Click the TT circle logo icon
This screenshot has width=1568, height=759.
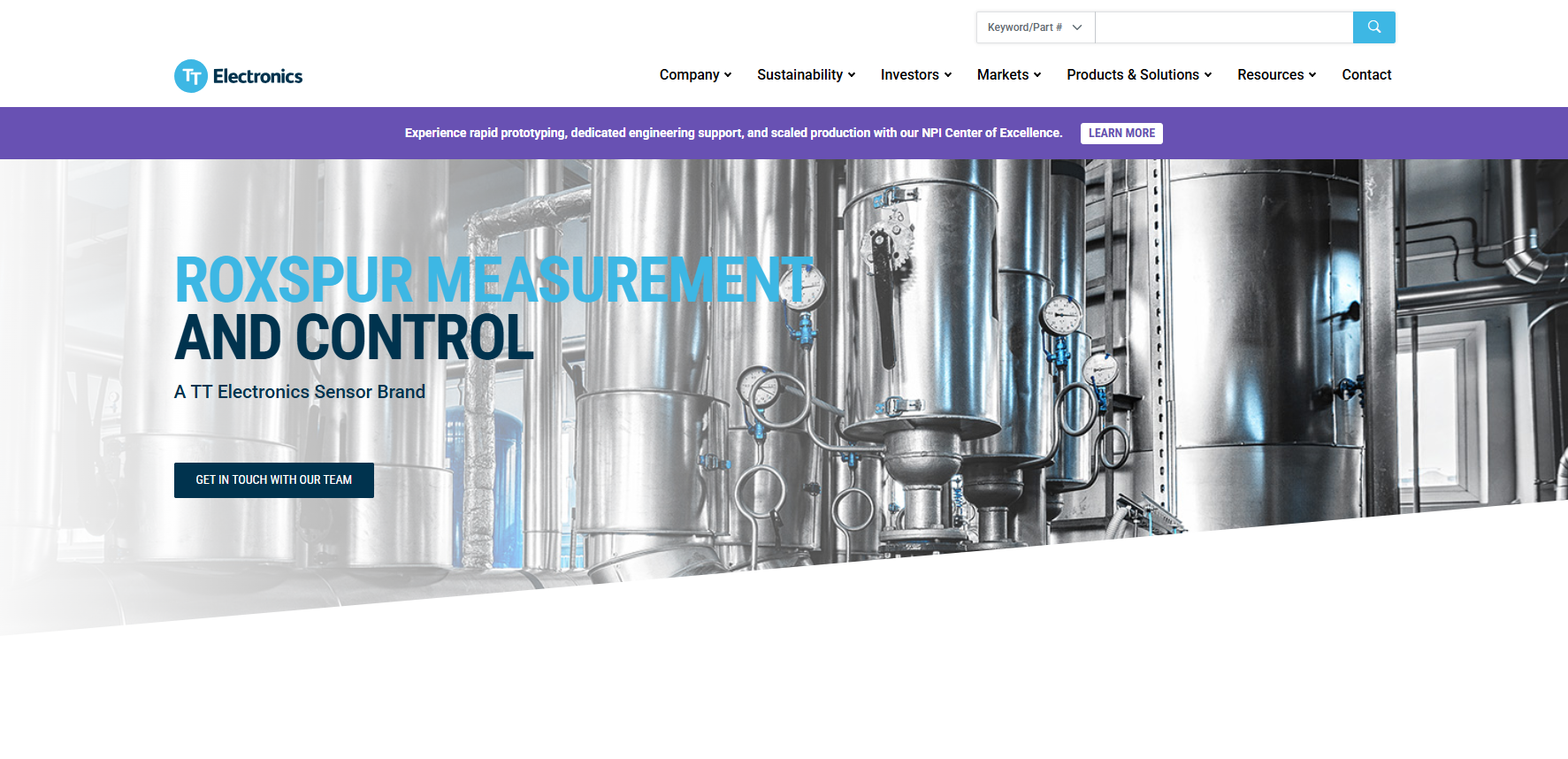click(x=191, y=76)
